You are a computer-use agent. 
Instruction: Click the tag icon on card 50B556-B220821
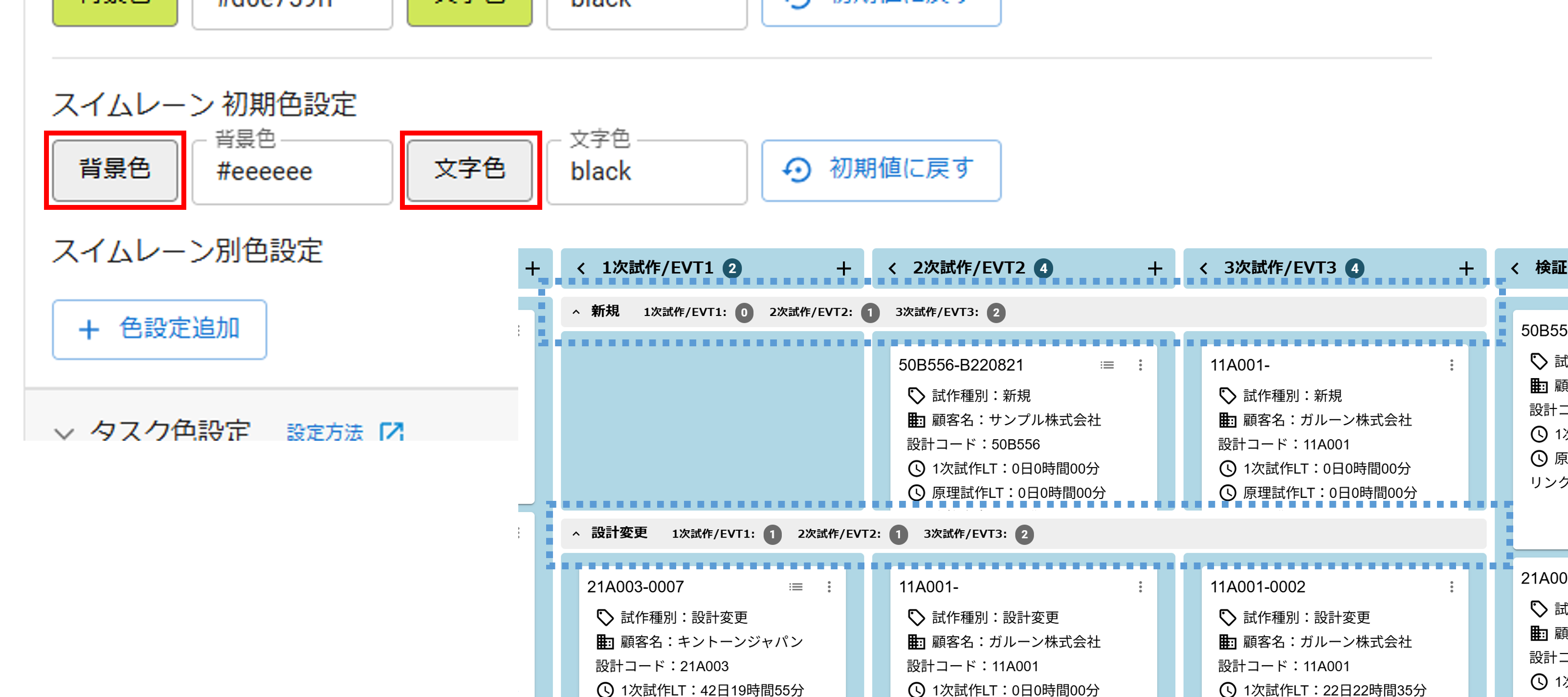pyautogui.click(x=916, y=396)
